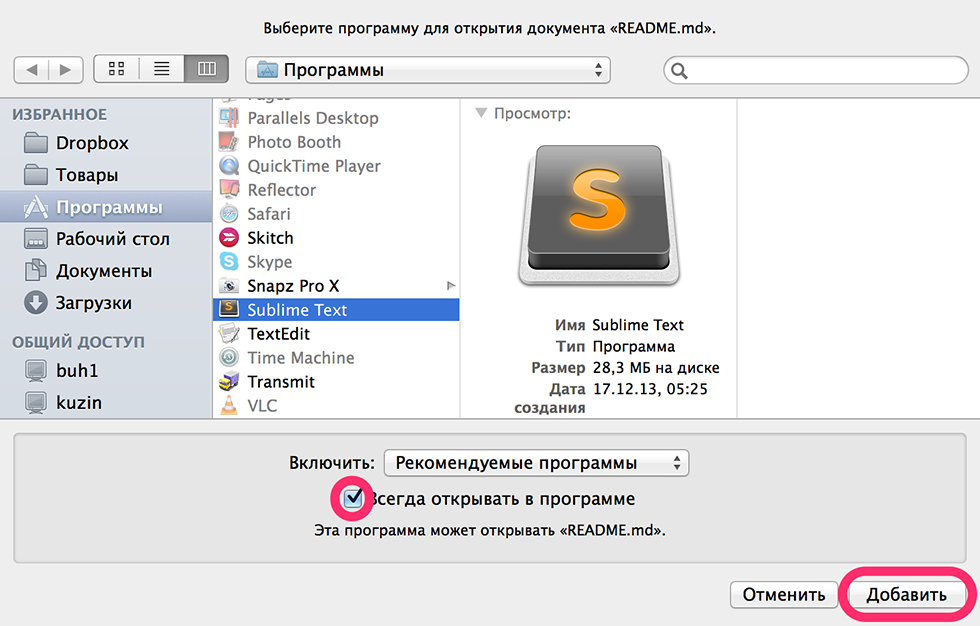Image resolution: width=980 pixels, height=626 pixels.
Task: Select the Photo Booth list entry
Action: pos(336,142)
